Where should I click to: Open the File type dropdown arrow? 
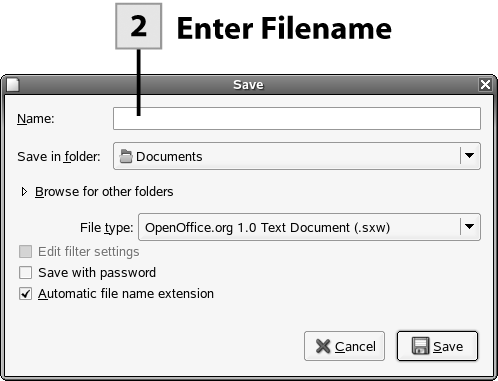469,227
